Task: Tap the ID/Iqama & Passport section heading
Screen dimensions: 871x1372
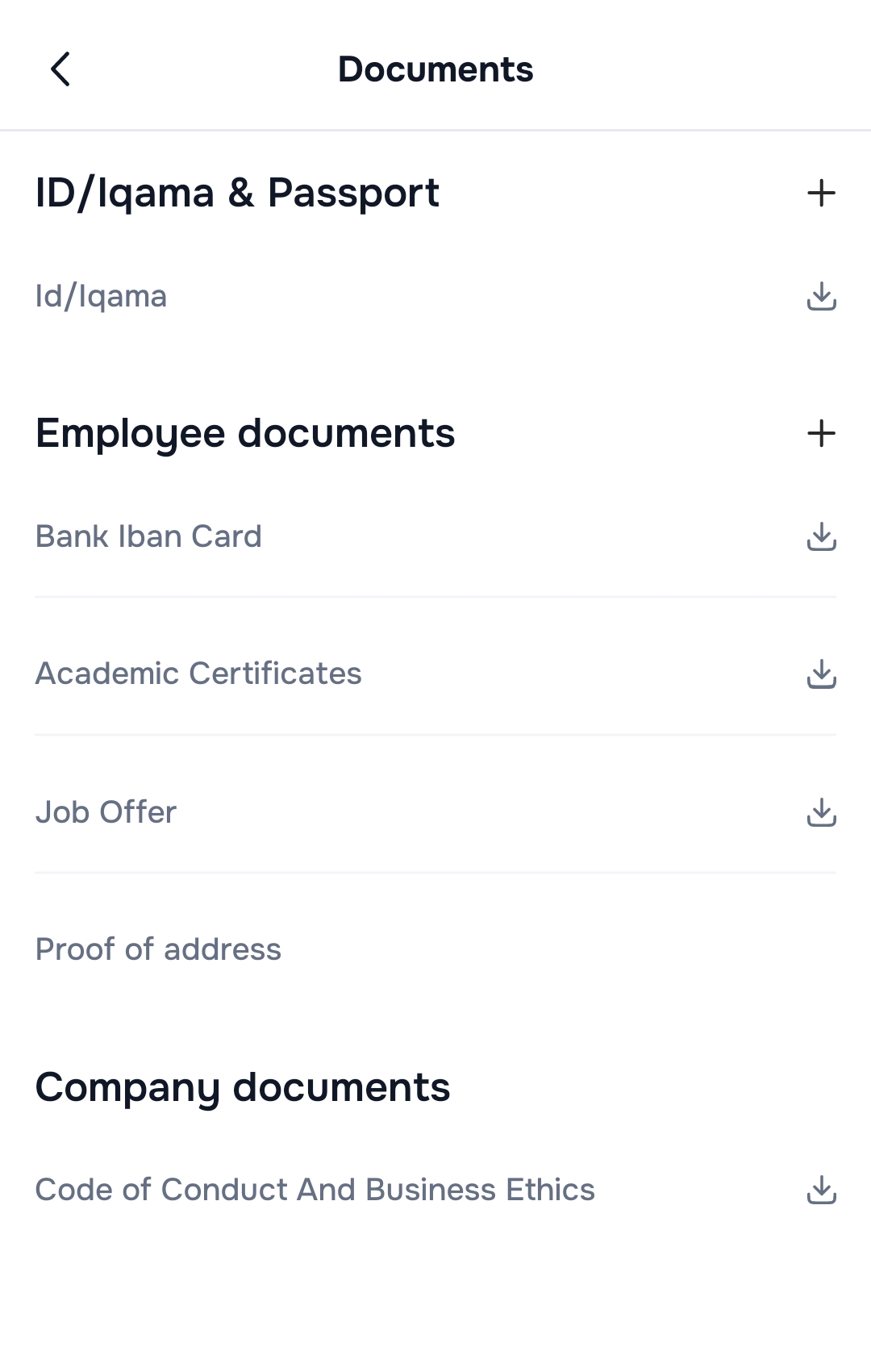Action: coord(237,194)
